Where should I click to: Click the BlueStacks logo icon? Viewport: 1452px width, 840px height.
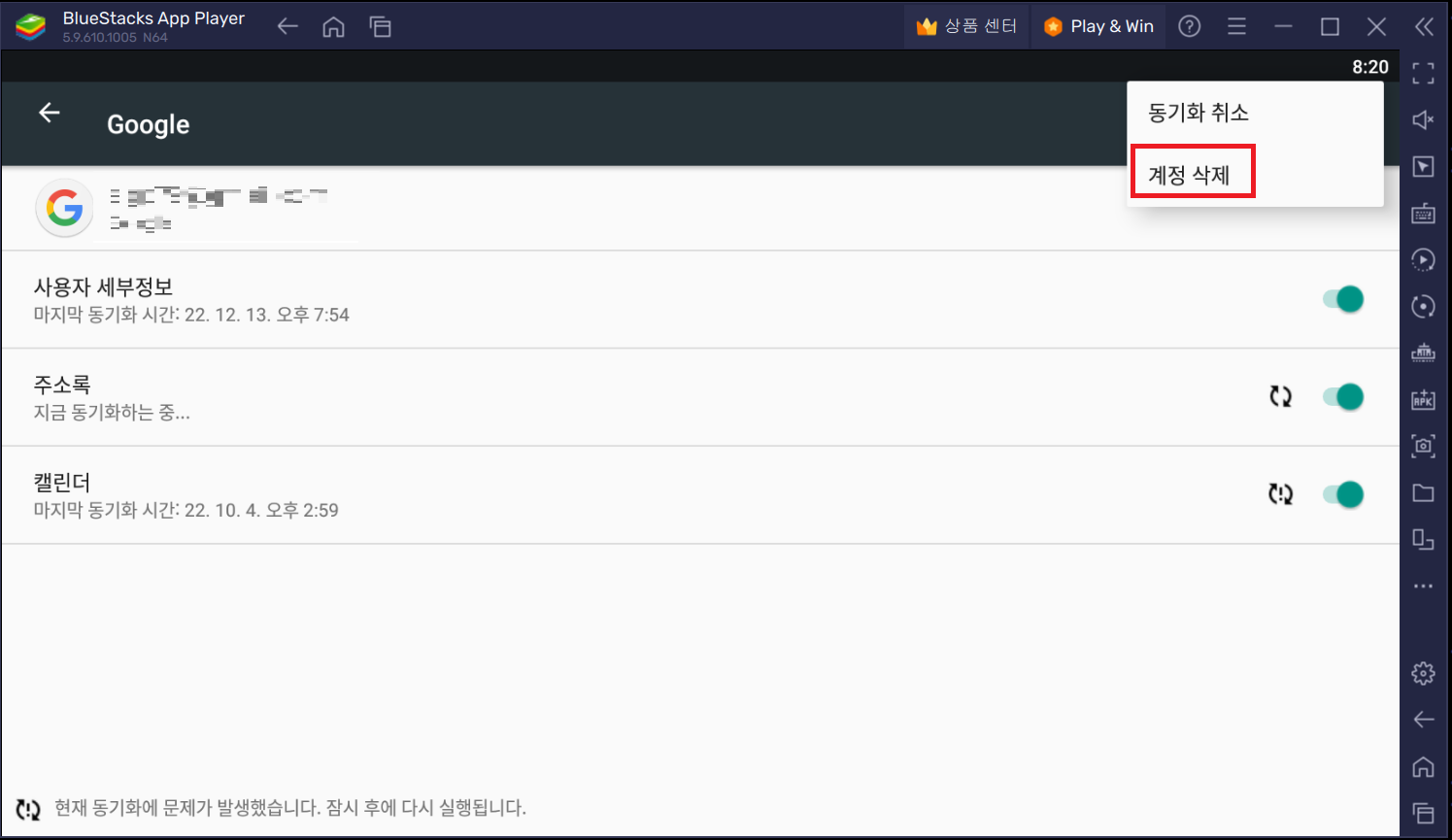point(30,26)
